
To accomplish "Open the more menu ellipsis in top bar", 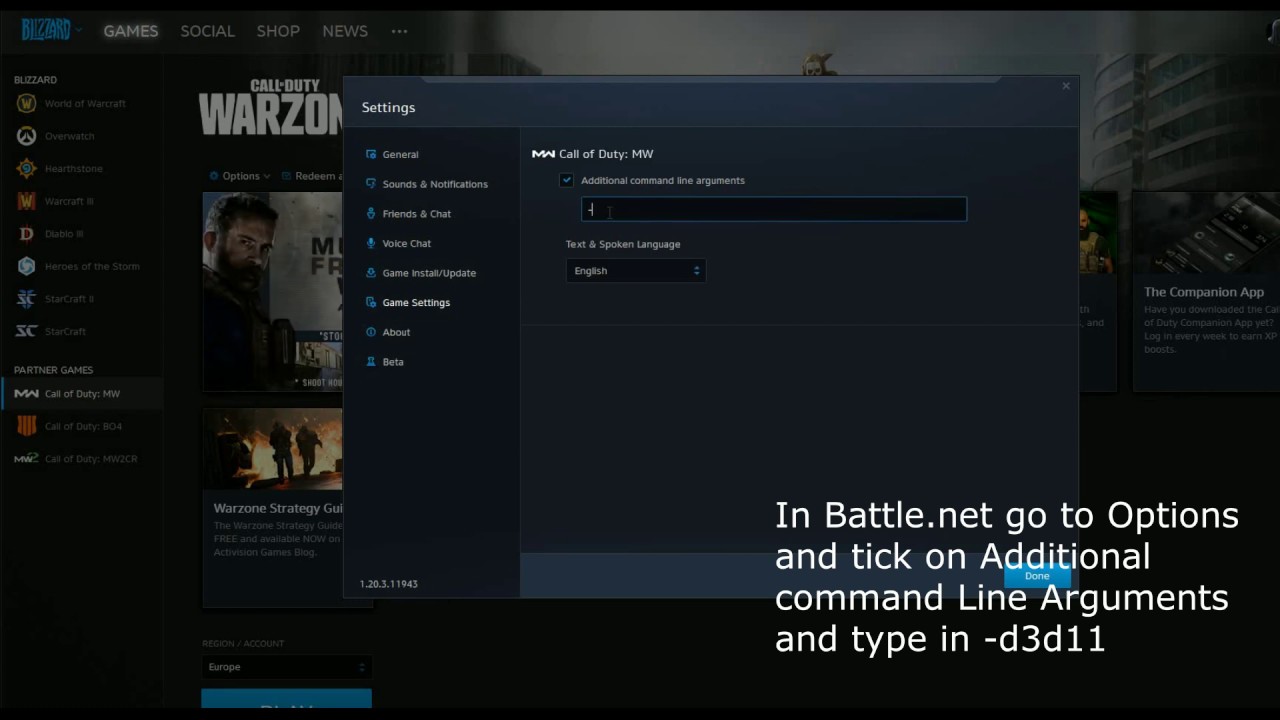I will (x=399, y=31).
